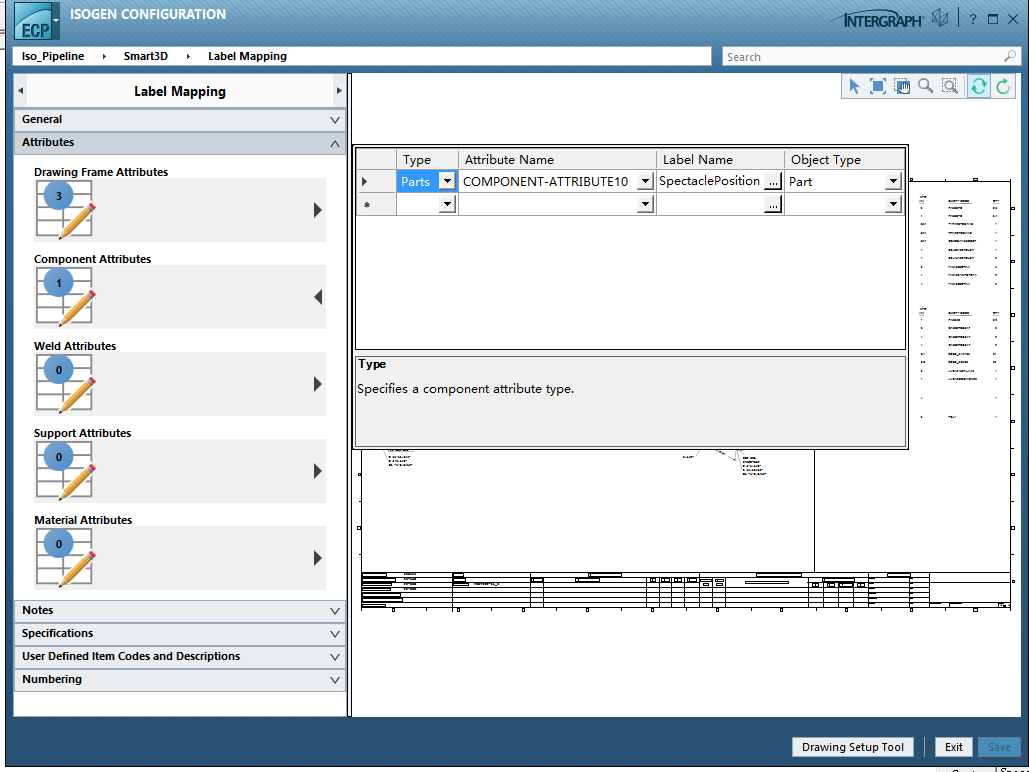Click the Attribute Name column header

point(557,160)
